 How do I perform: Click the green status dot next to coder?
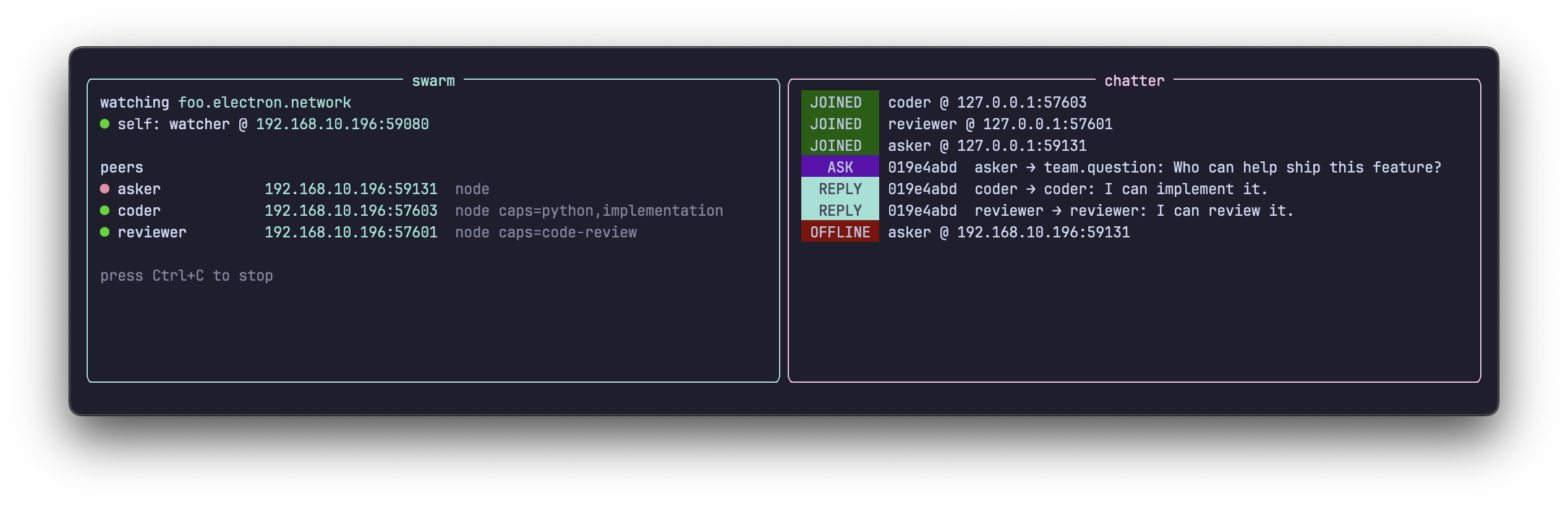104,210
